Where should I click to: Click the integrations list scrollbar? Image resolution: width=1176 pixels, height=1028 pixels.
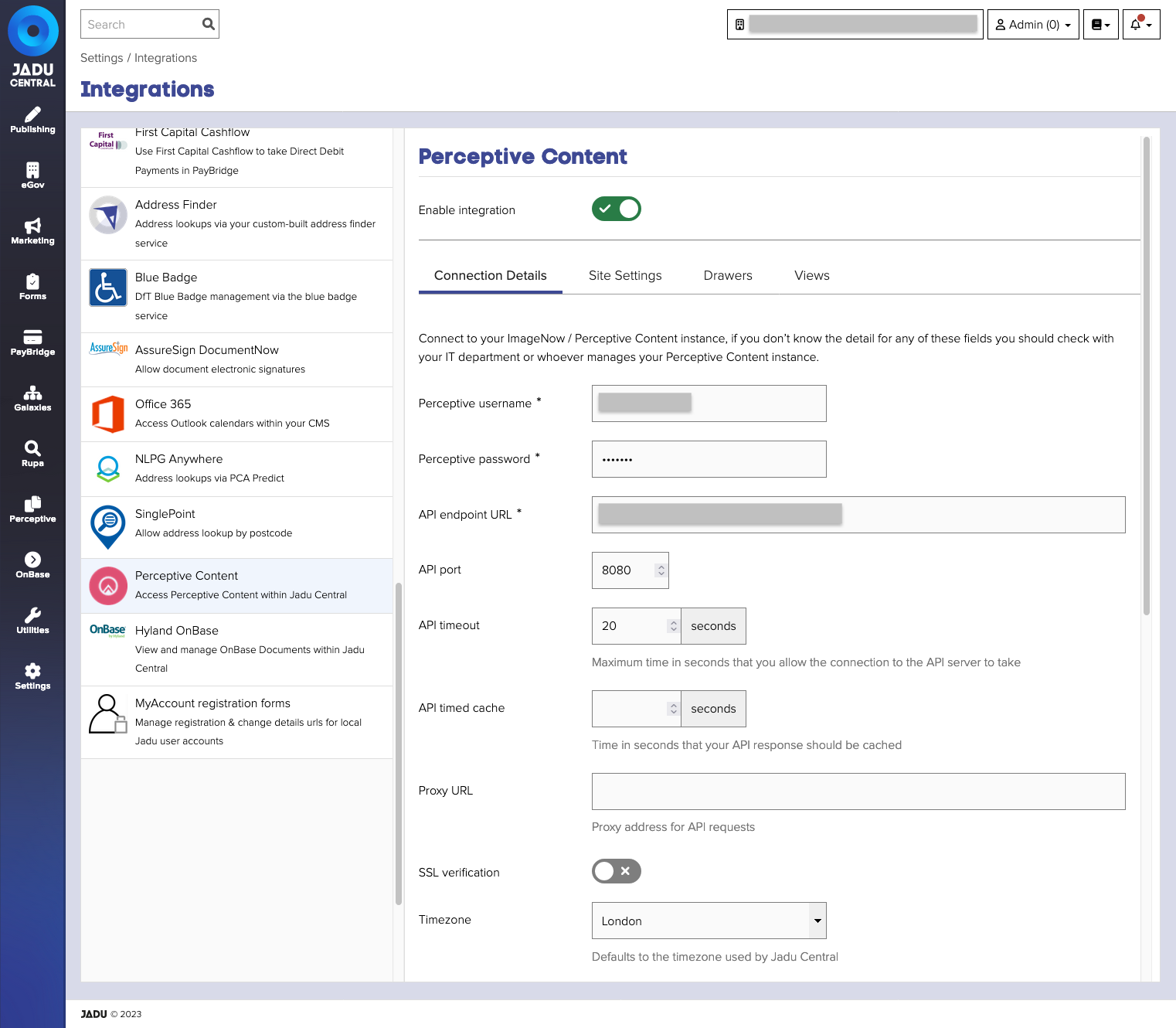click(x=399, y=742)
